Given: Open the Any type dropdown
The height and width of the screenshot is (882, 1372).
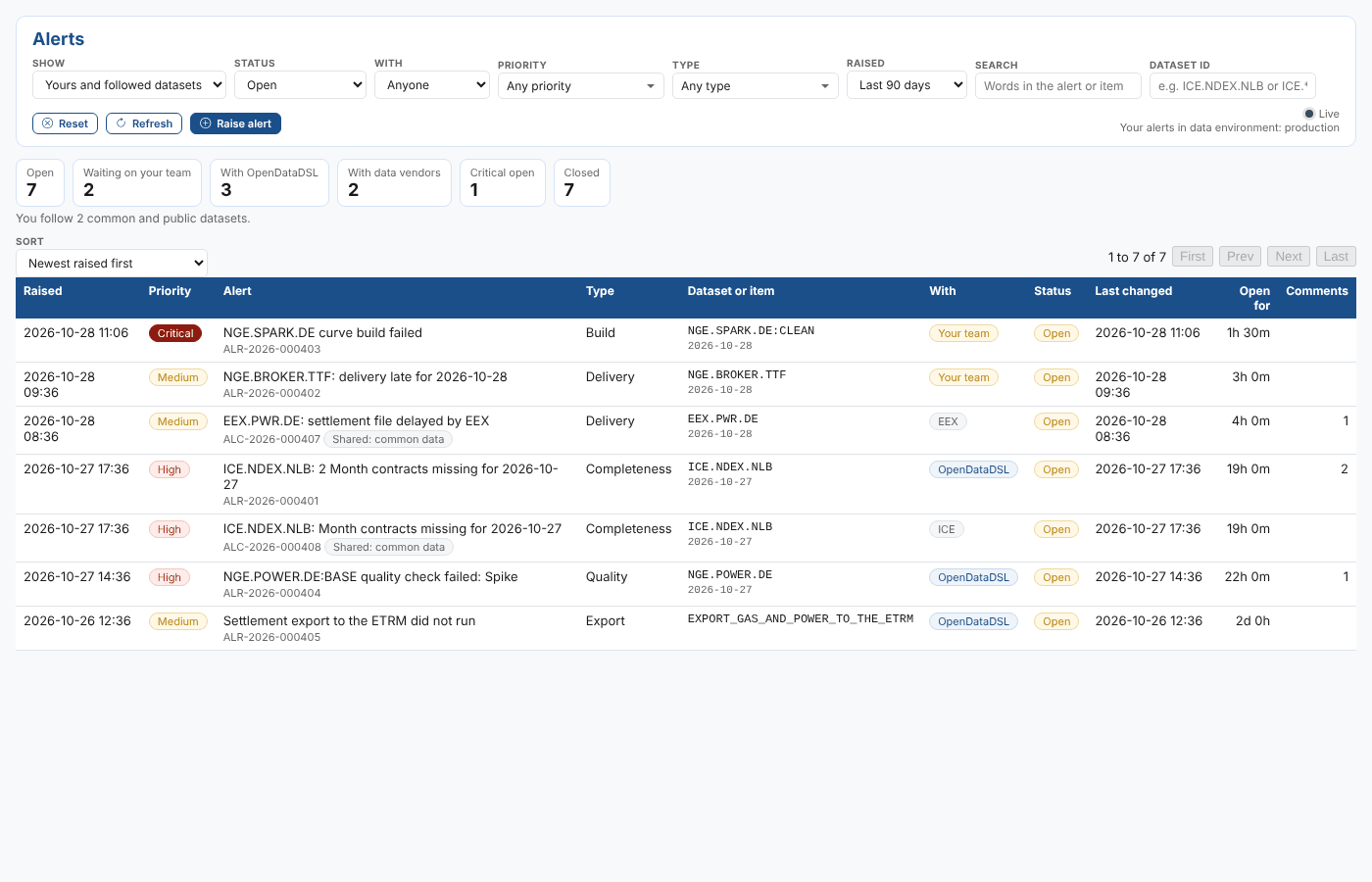Looking at the screenshot, I should pos(756,86).
